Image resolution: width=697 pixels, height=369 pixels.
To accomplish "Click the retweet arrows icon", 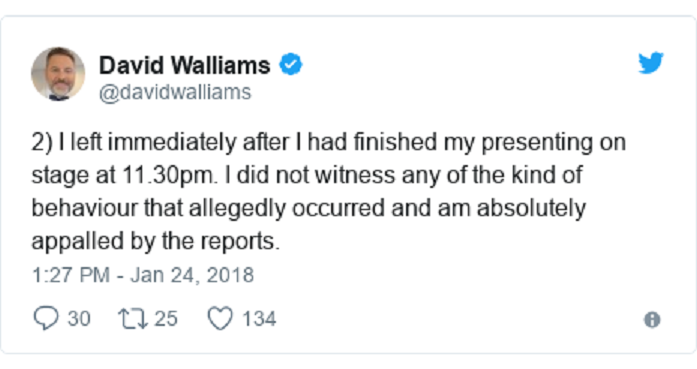I will (x=133, y=319).
